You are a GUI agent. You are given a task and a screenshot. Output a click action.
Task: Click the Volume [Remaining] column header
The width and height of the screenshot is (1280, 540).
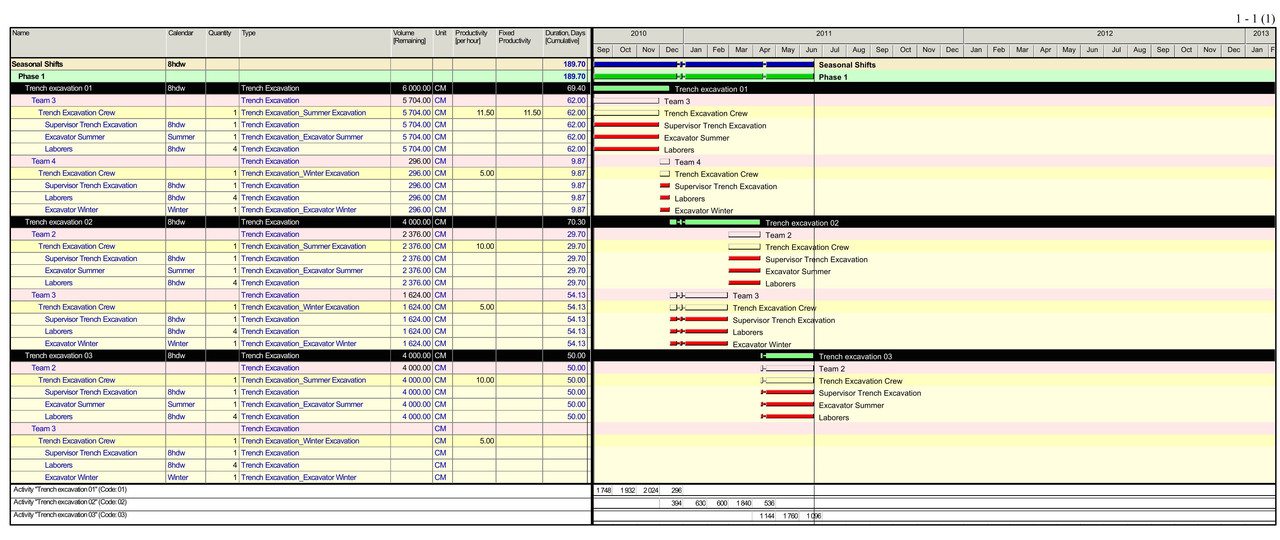[x=412, y=43]
